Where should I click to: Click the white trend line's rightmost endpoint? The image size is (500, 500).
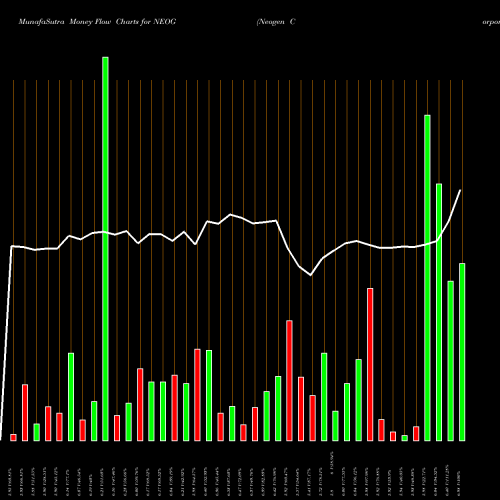click(460, 190)
